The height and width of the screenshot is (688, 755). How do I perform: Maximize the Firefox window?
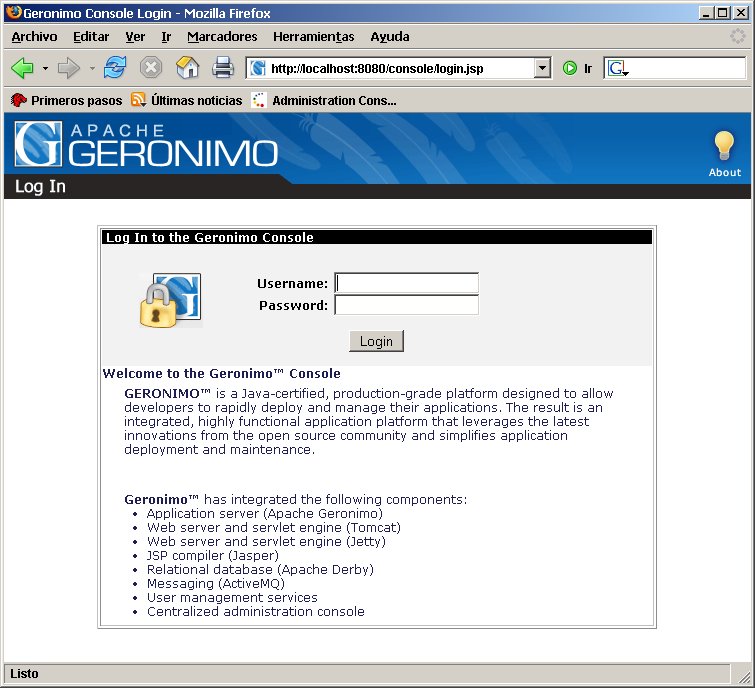pos(723,13)
